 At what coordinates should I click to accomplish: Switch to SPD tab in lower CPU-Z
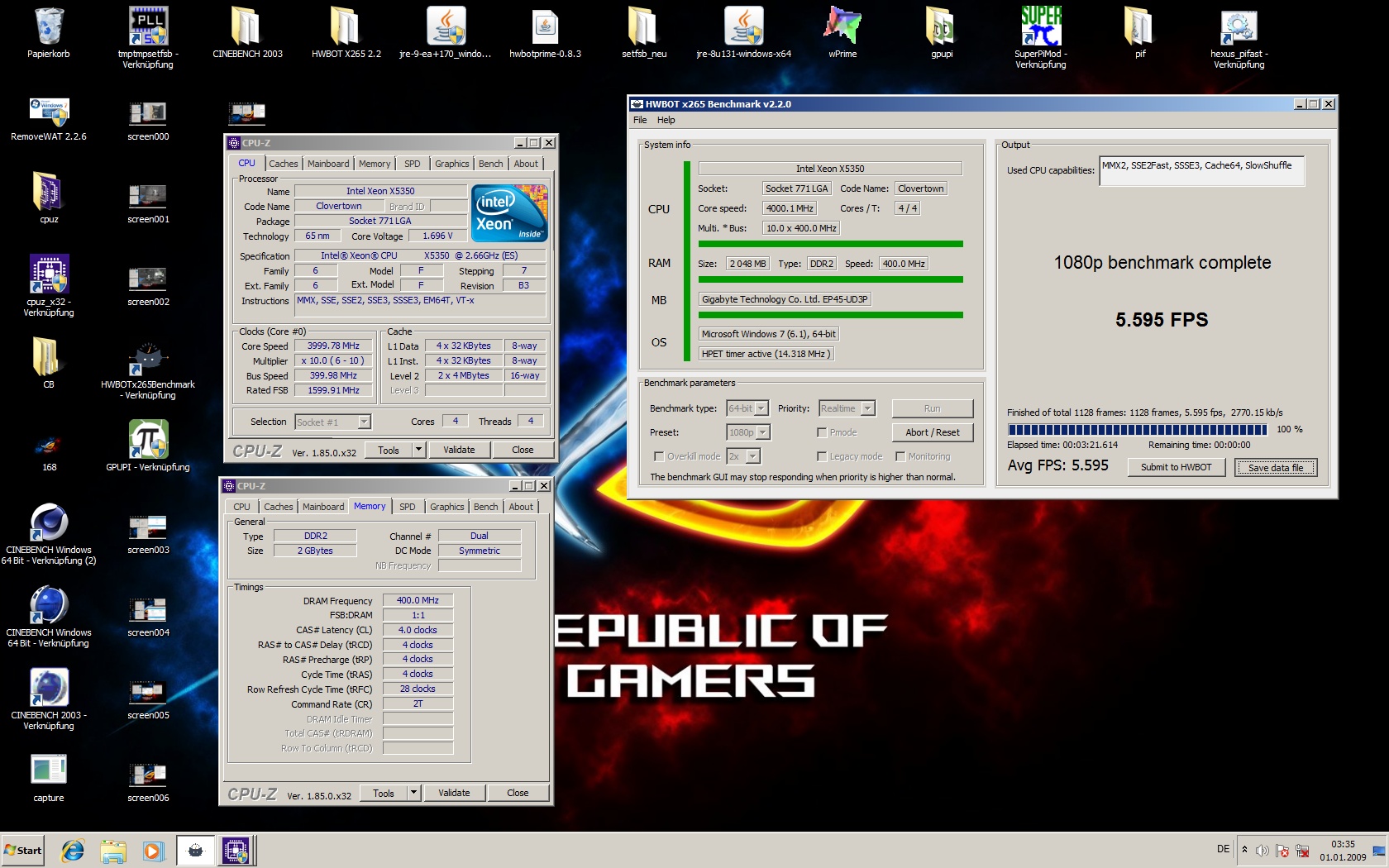point(408,507)
